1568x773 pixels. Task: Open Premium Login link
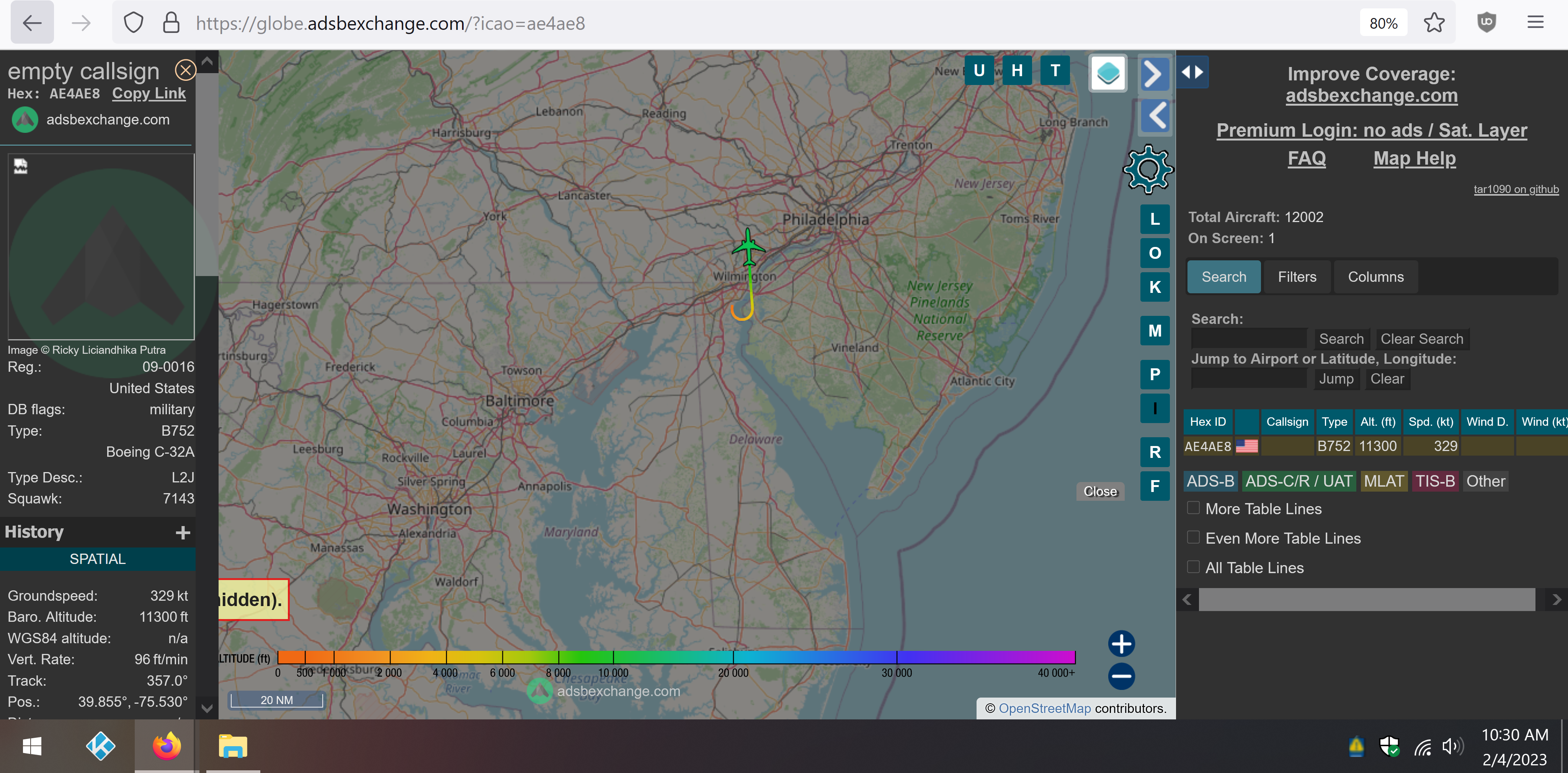point(1371,130)
